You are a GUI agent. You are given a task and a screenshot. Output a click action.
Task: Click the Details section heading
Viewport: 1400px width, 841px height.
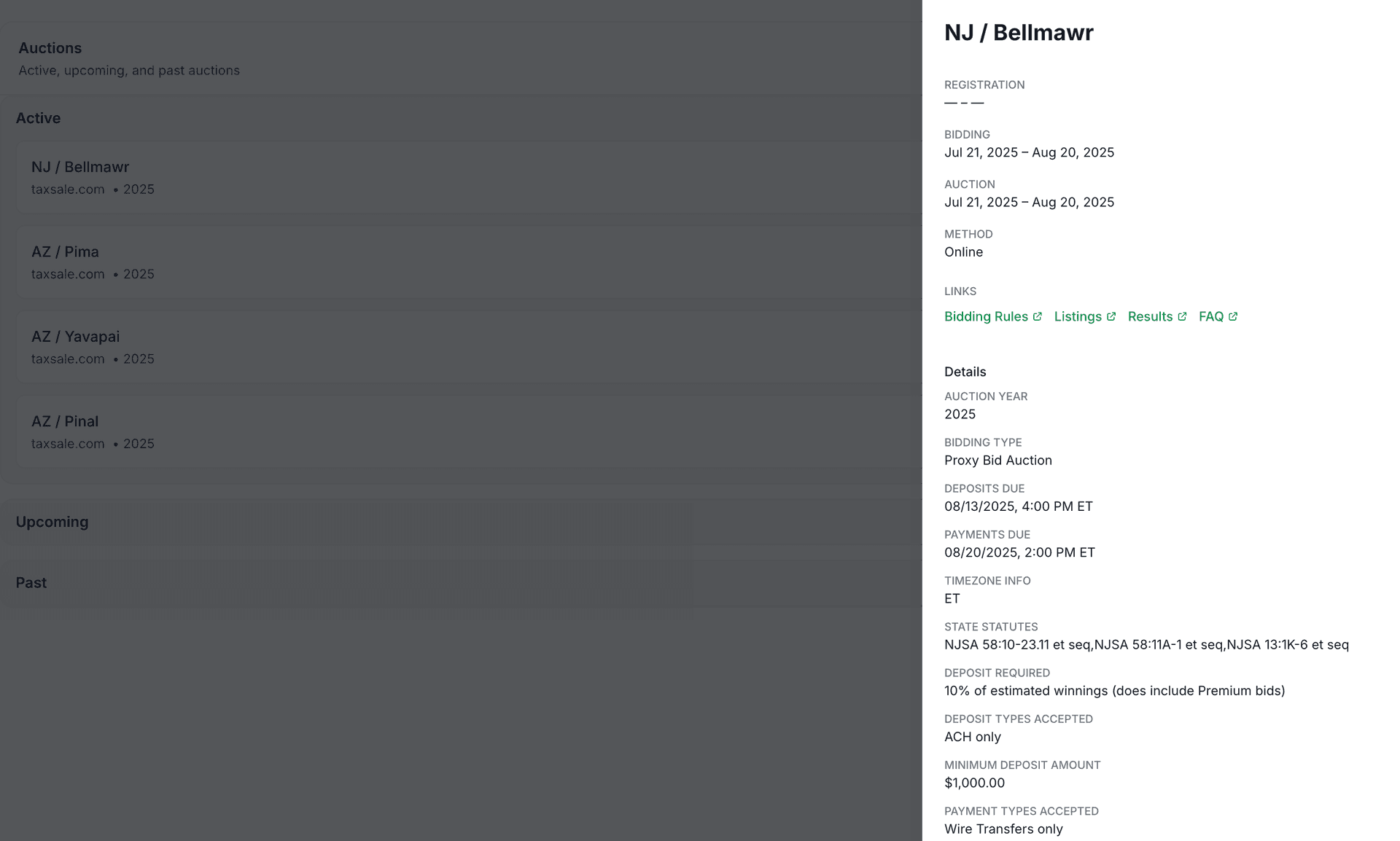[965, 372]
